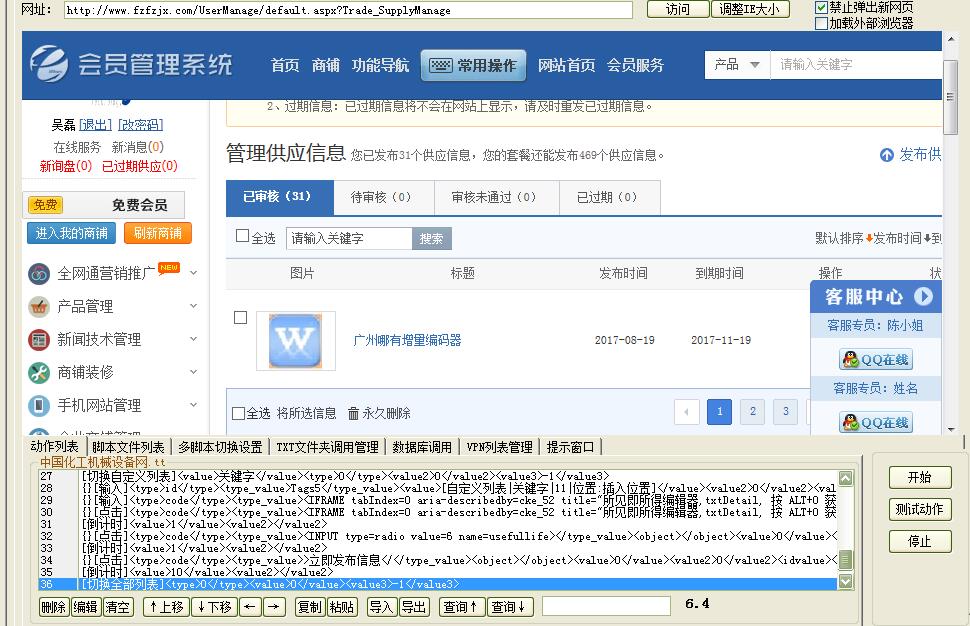Viewport: 970px width, 626px height.
Task: Sort by 发布时间
Action: 901,238
